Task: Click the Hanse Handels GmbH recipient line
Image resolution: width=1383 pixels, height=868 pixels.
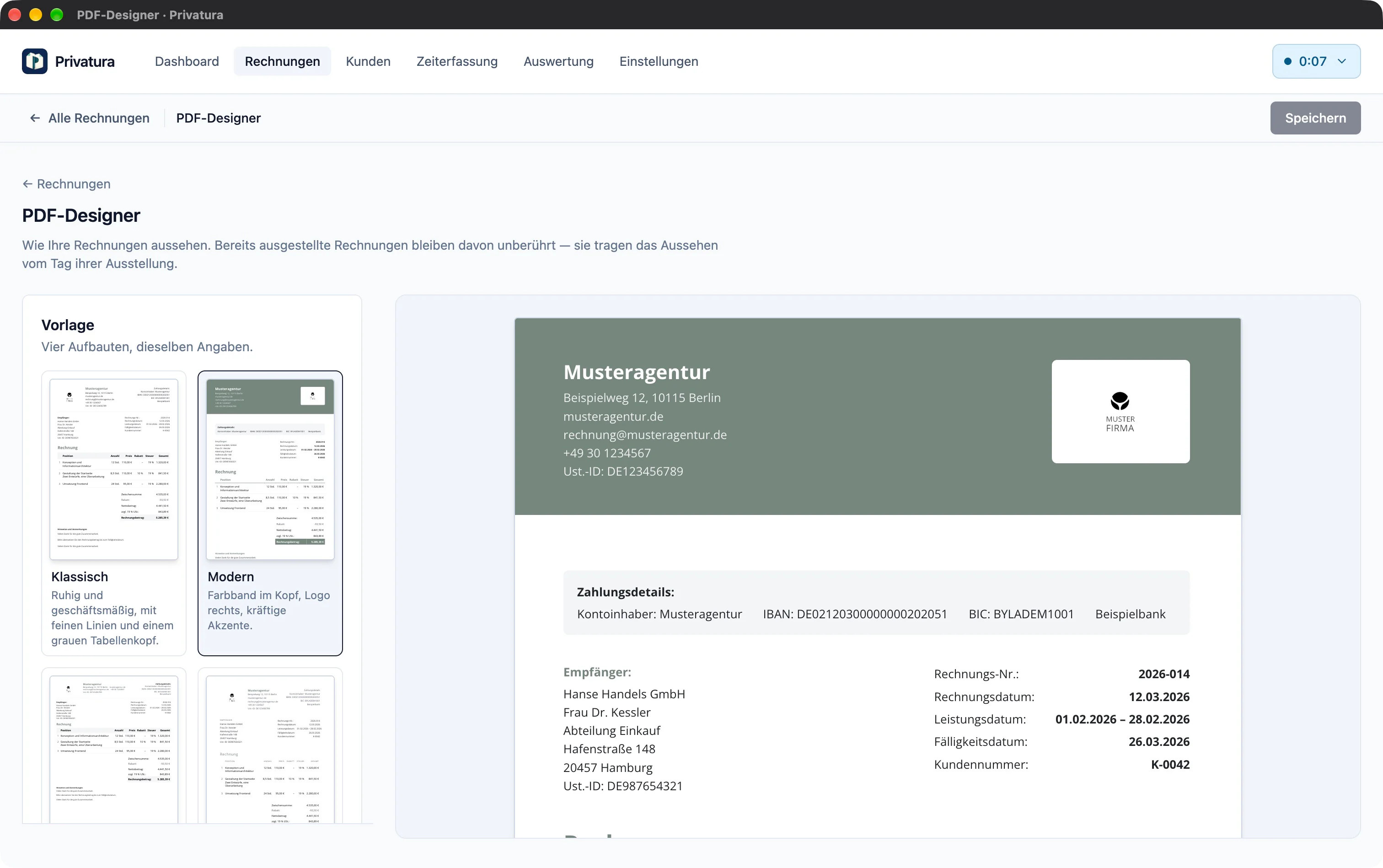Action: tap(624, 694)
